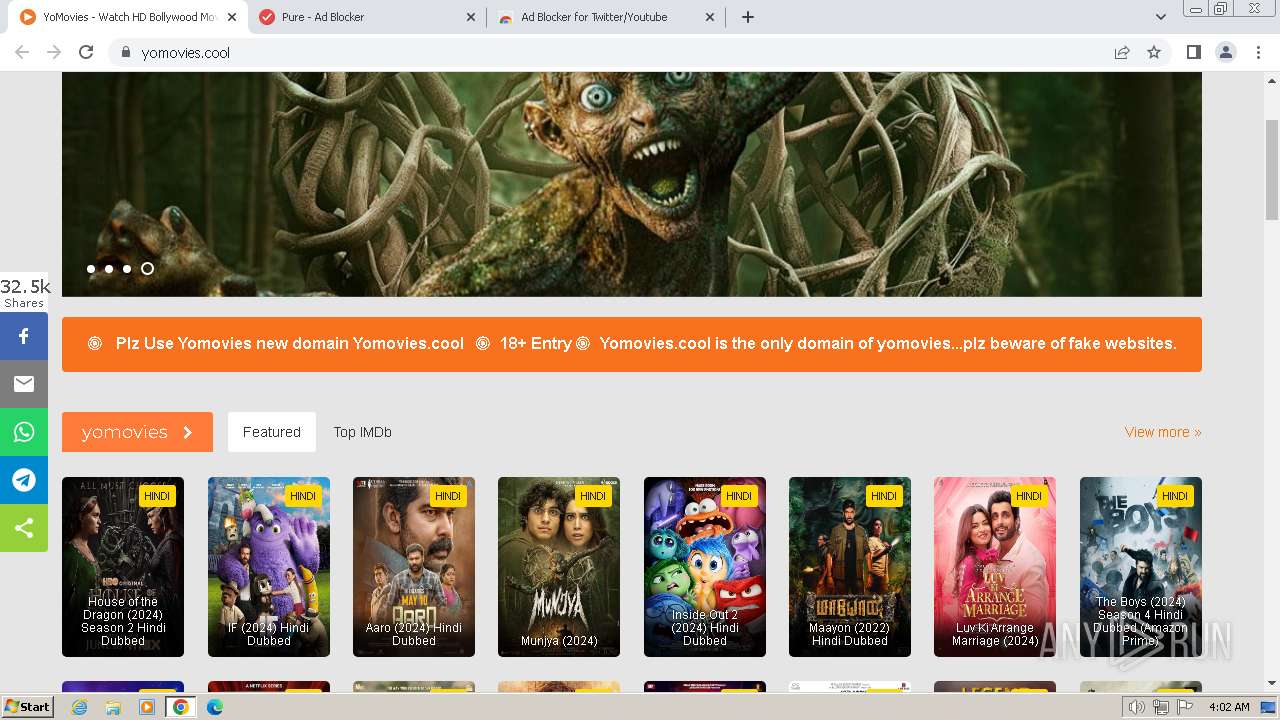Open Maayon (2022) Hindi Dubbed poster
This screenshot has width=1280, height=720.
point(850,567)
